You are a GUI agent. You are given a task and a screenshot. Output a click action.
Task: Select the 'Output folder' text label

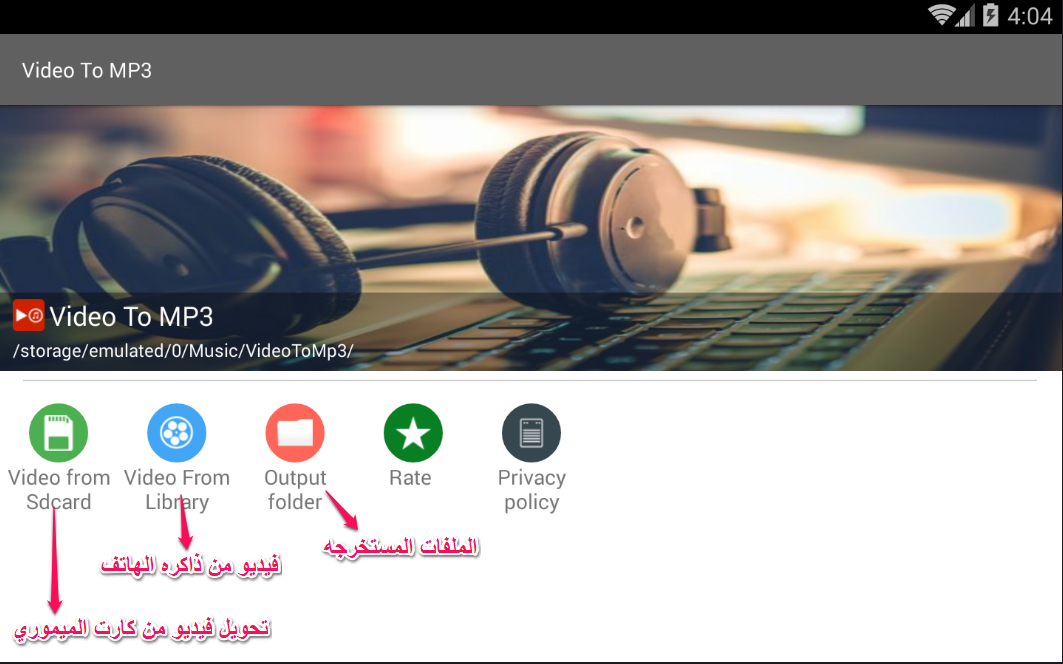[x=295, y=490]
